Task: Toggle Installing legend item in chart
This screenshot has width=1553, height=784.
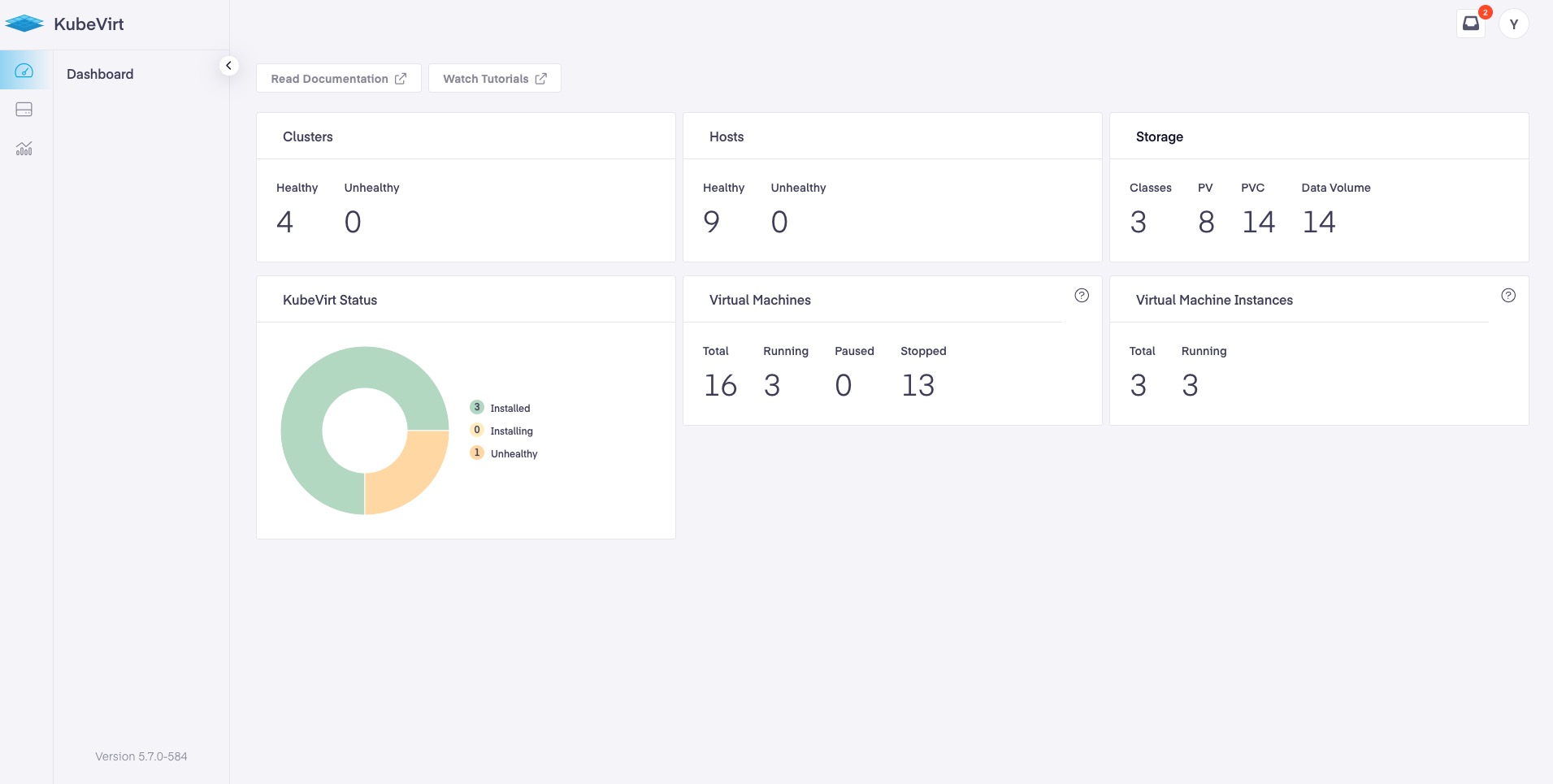Action: pos(501,431)
